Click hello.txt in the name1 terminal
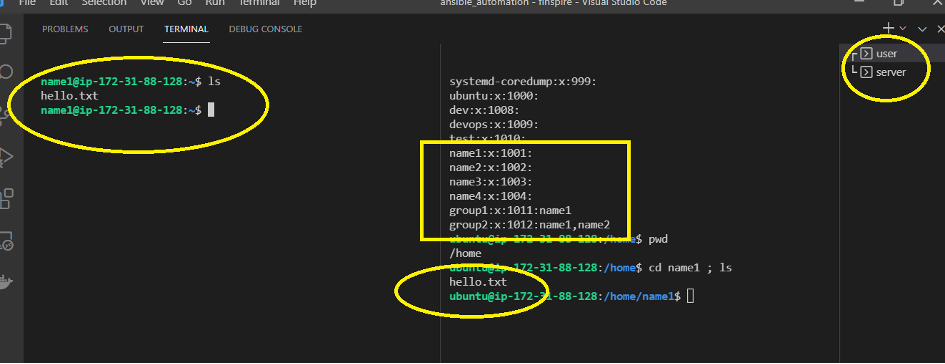This screenshot has height=364, width=945. [69, 96]
